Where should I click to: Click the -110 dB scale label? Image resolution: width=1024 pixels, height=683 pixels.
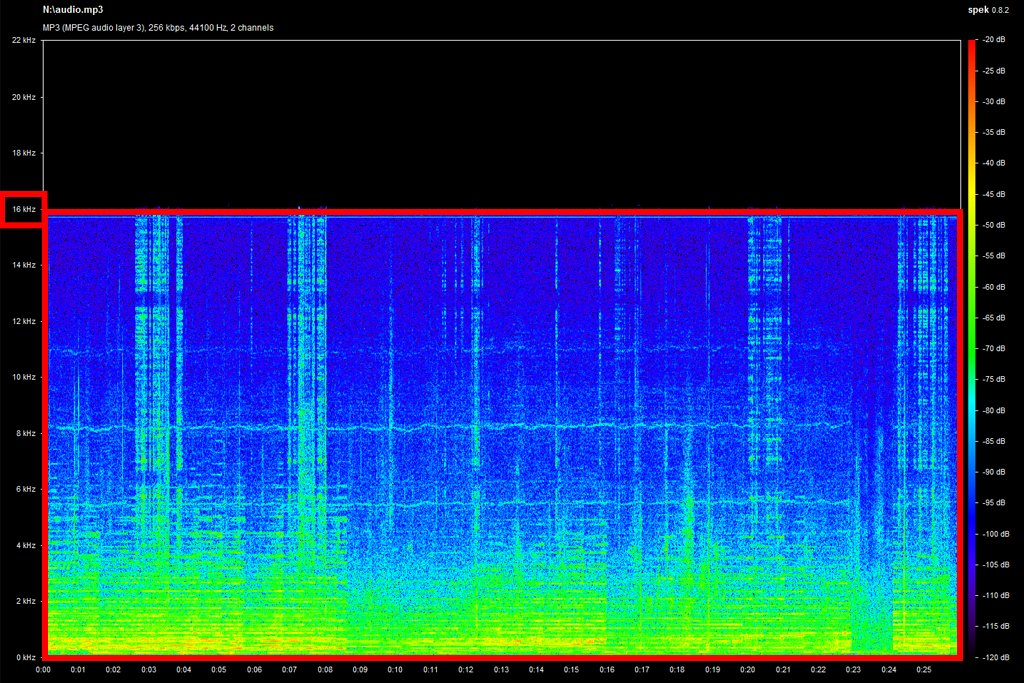coord(995,596)
